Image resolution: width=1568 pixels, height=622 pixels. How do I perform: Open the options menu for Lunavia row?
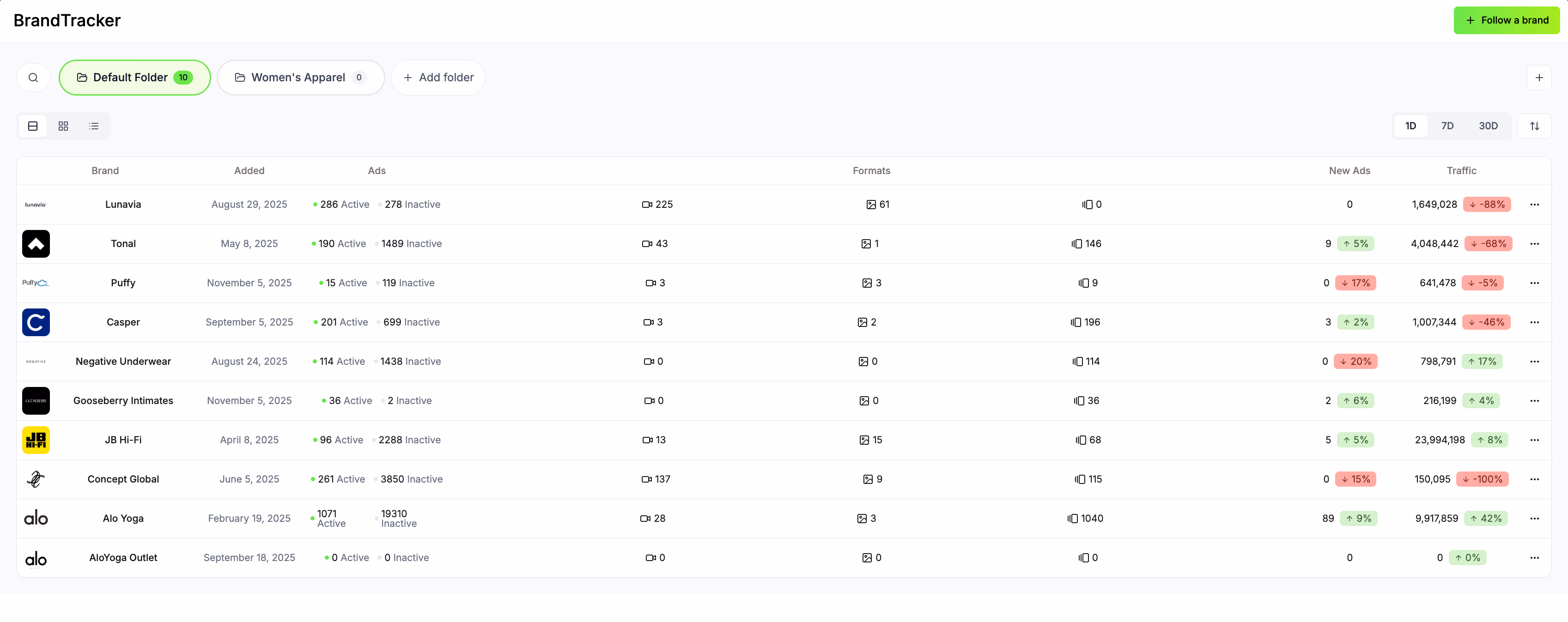click(x=1535, y=205)
